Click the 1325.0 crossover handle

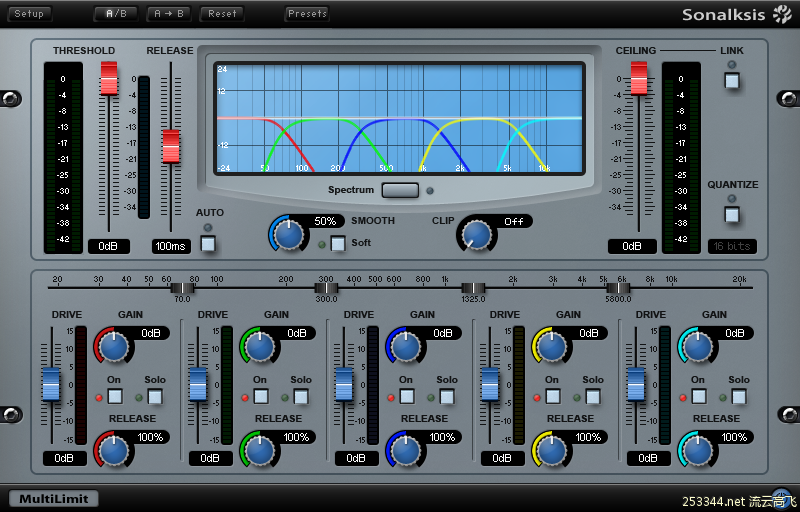[x=473, y=288]
